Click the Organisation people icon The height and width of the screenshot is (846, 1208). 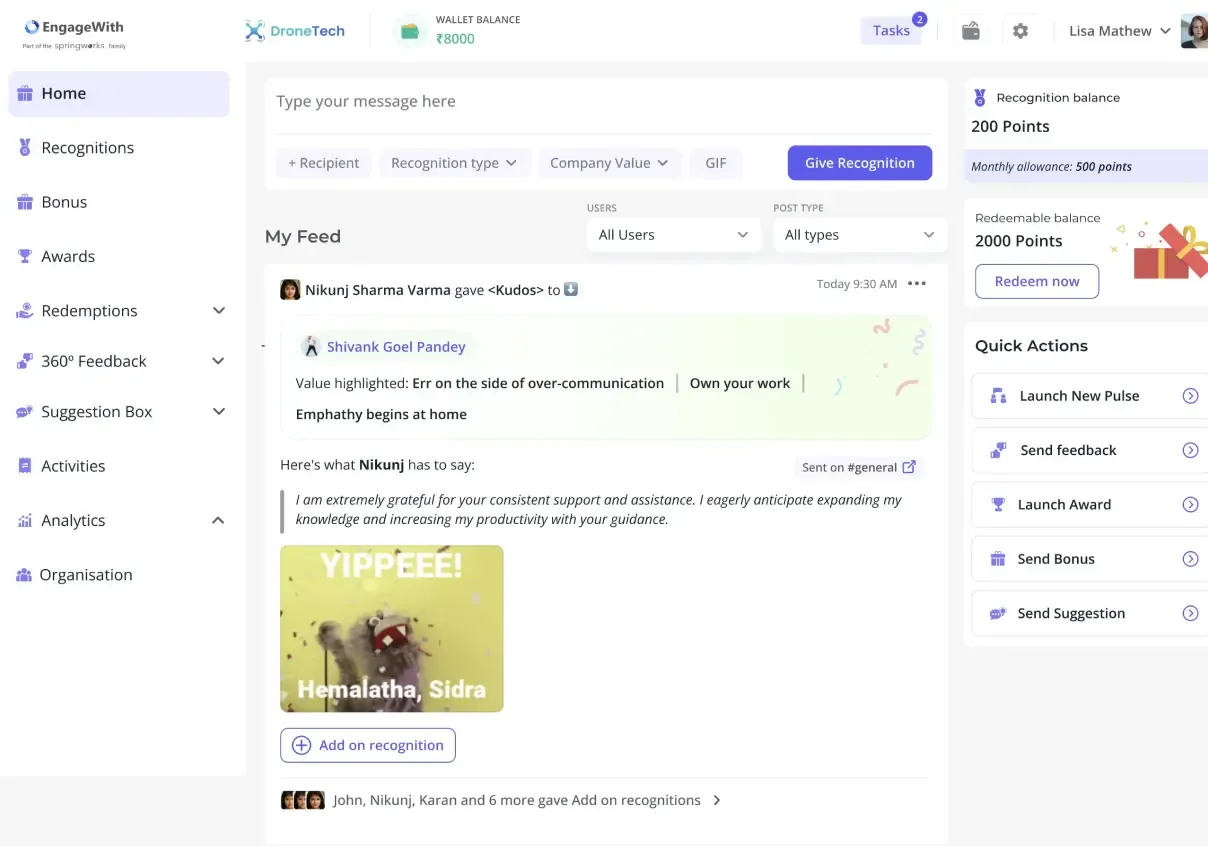(x=24, y=575)
